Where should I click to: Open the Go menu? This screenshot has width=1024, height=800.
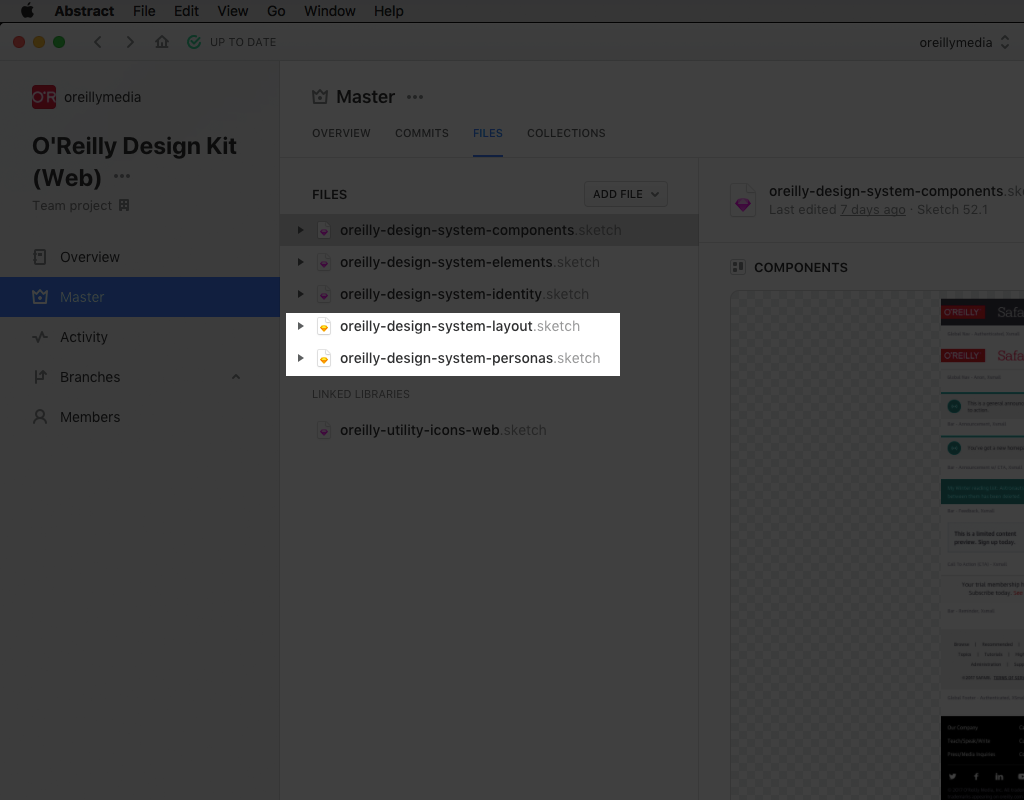[x=276, y=11]
